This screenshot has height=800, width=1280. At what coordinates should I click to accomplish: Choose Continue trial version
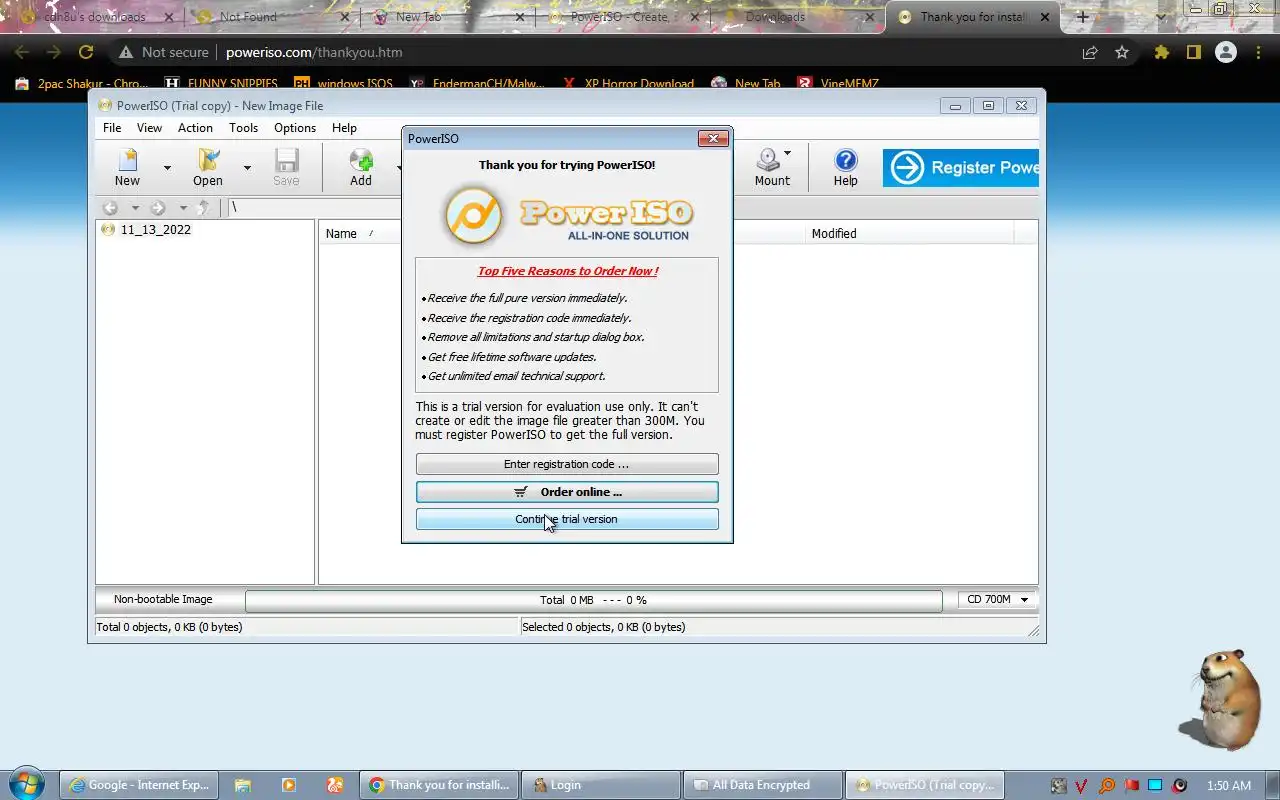[567, 519]
